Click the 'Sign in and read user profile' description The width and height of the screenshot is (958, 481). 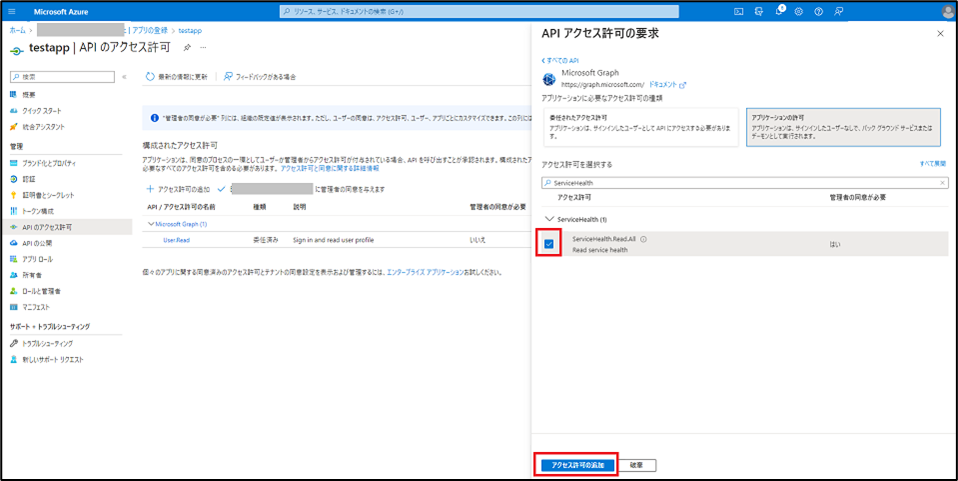(x=333, y=240)
